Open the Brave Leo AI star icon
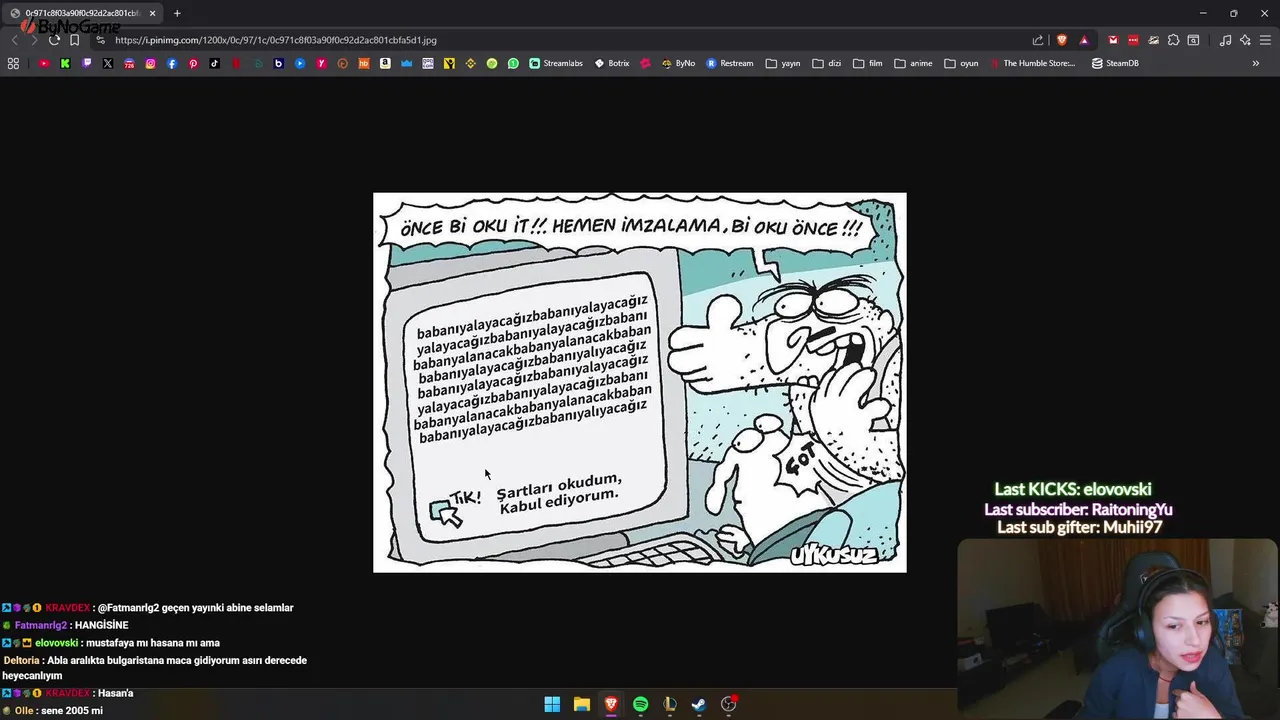The height and width of the screenshot is (720, 1280). coord(1245,40)
